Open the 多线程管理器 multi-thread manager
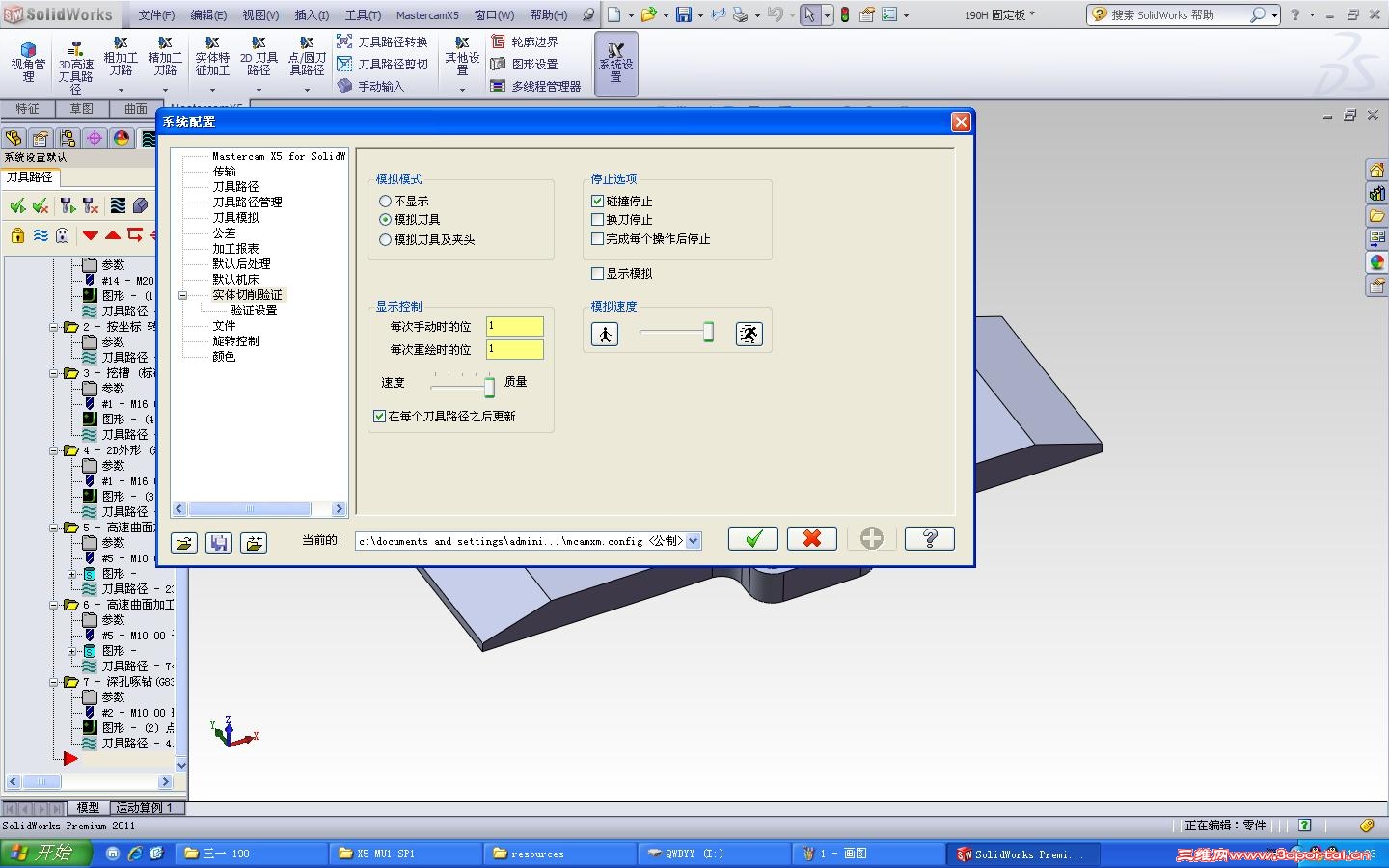1389x868 pixels. pos(535,86)
